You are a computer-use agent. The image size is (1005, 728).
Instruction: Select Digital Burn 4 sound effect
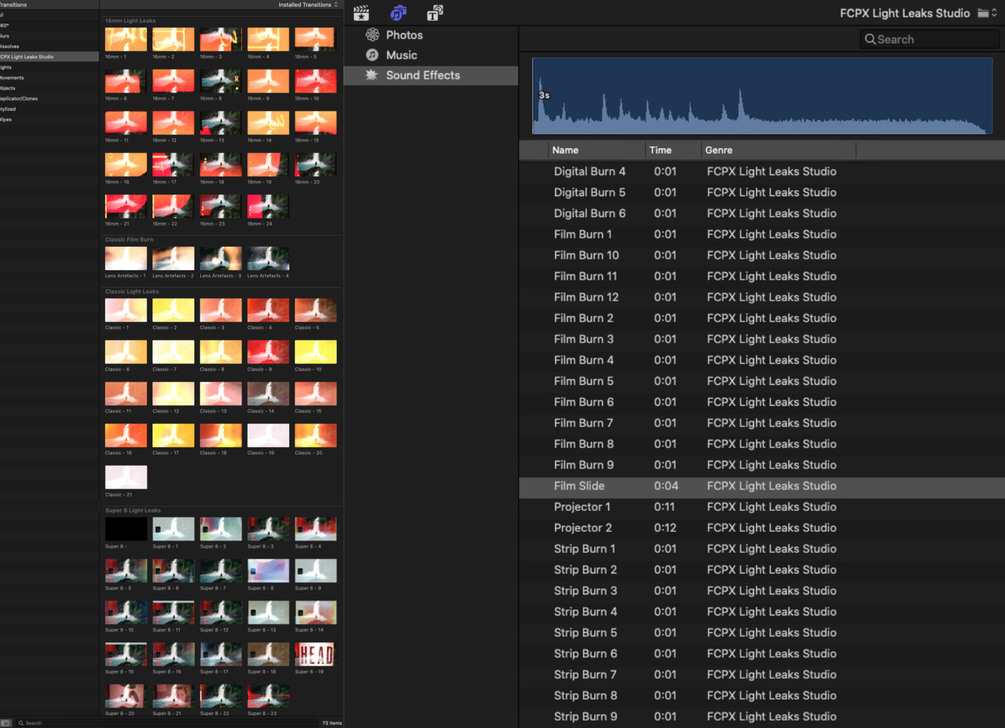(x=761, y=171)
